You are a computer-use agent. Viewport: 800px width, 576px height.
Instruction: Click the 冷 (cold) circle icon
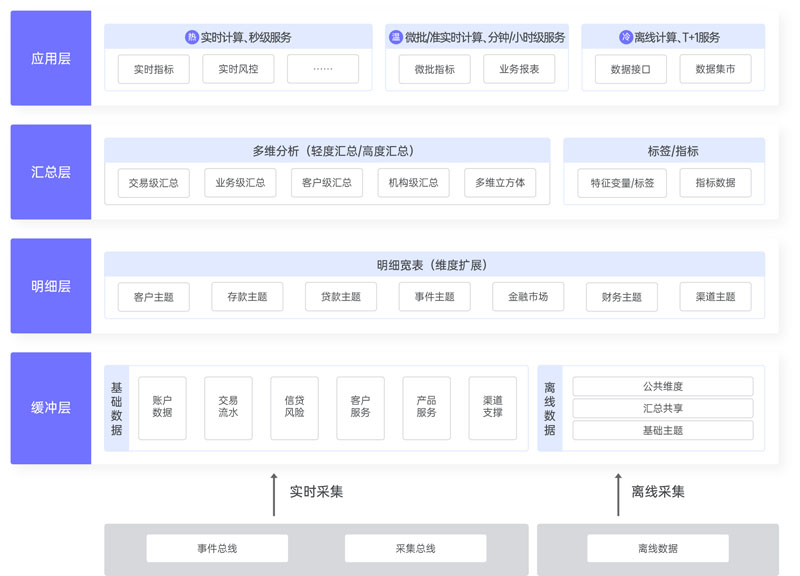[x=626, y=37]
